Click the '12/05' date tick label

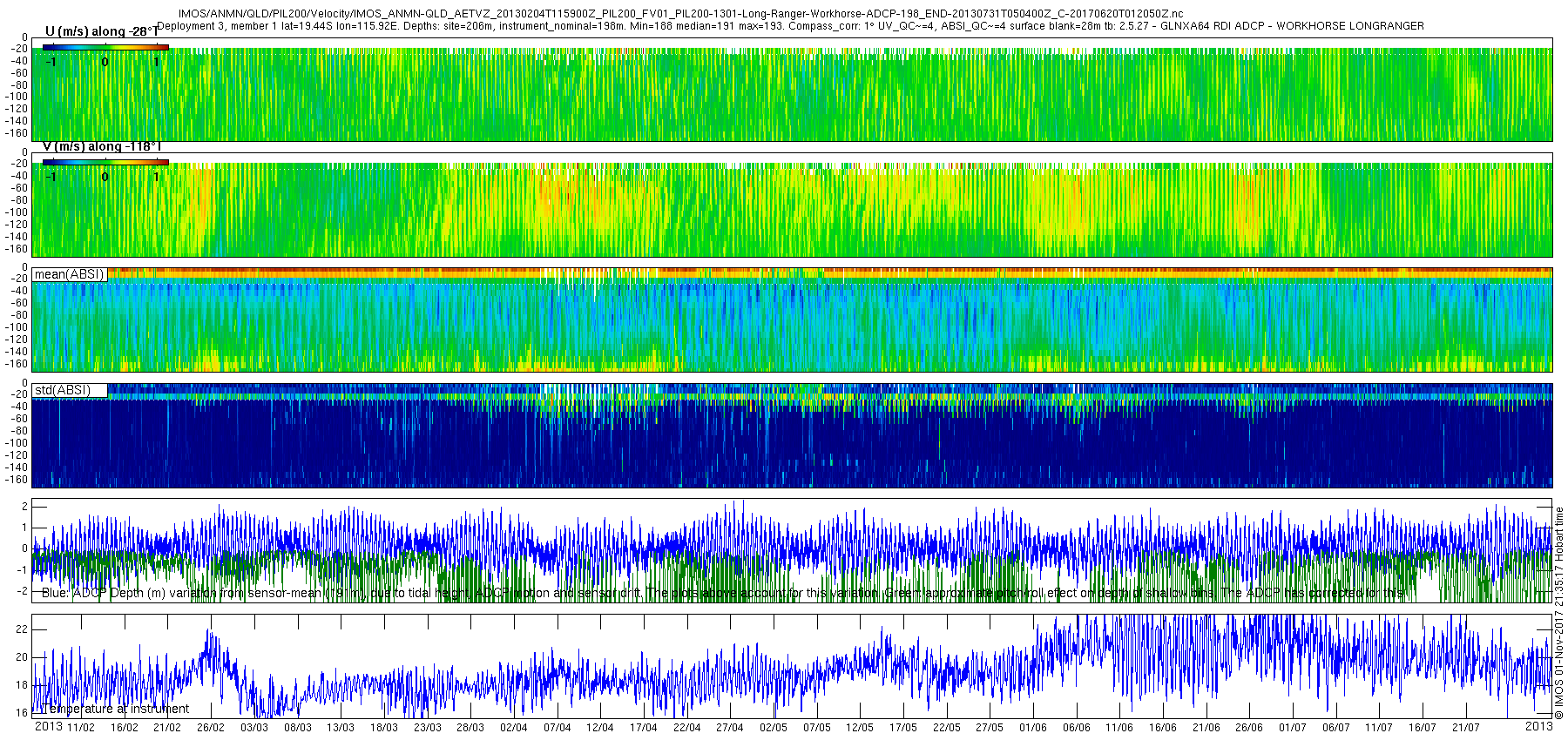coord(860,728)
